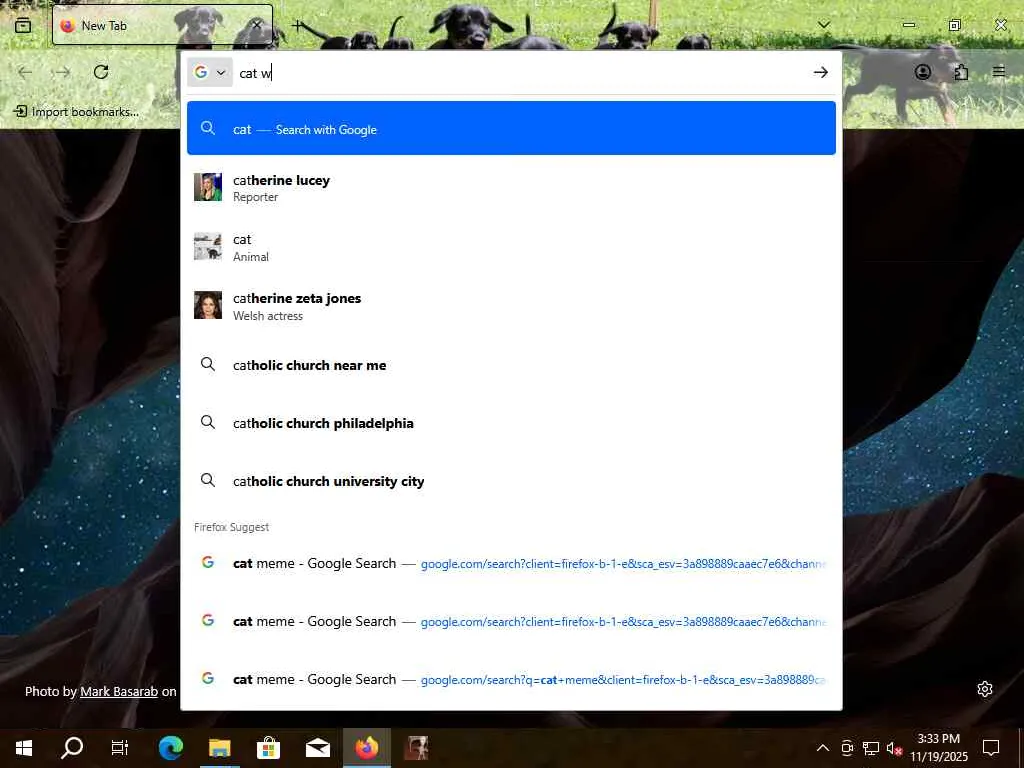Open new tab personalize gear icon
This screenshot has height=768, width=1024.
985,689
